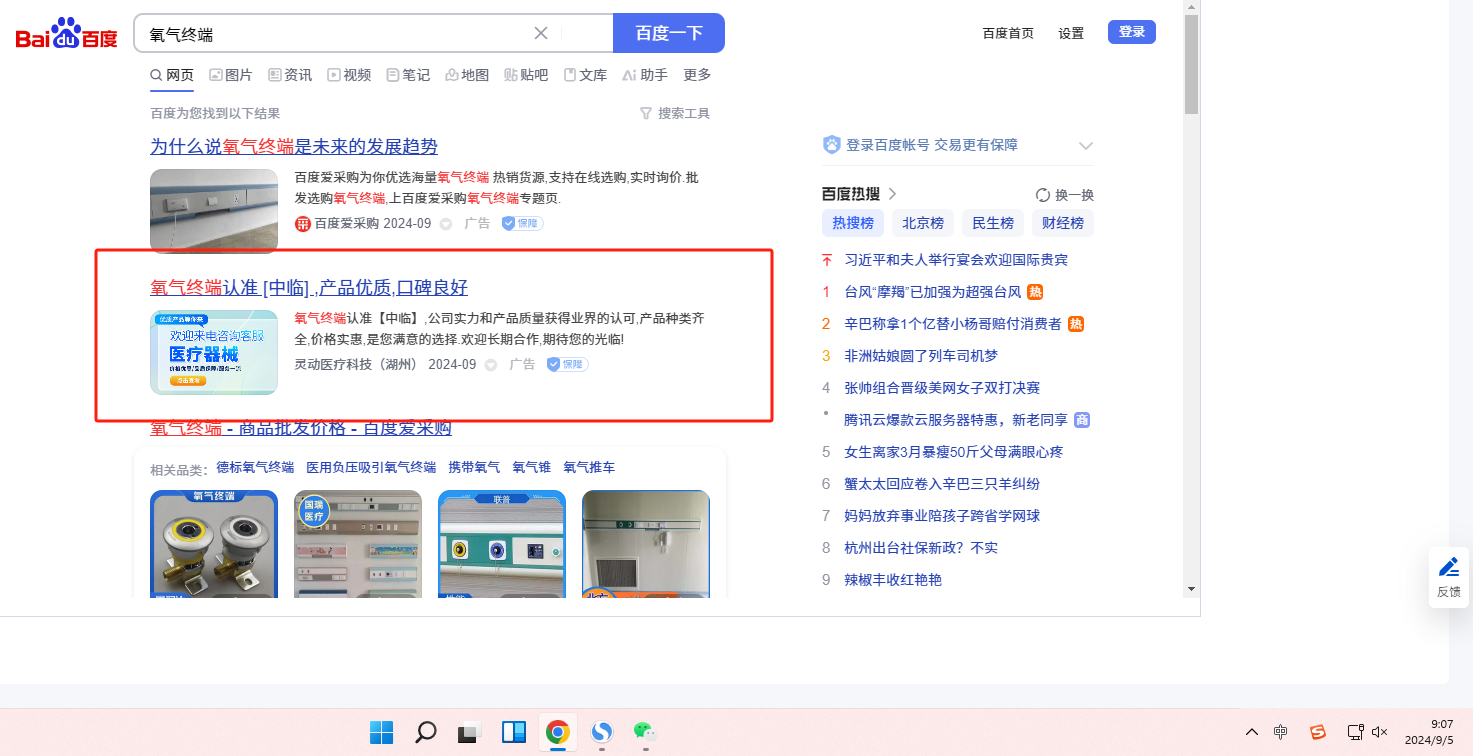Screen dimensions: 1473x756
Task: Click the 反馈 feedback button
Action: click(x=1449, y=578)
